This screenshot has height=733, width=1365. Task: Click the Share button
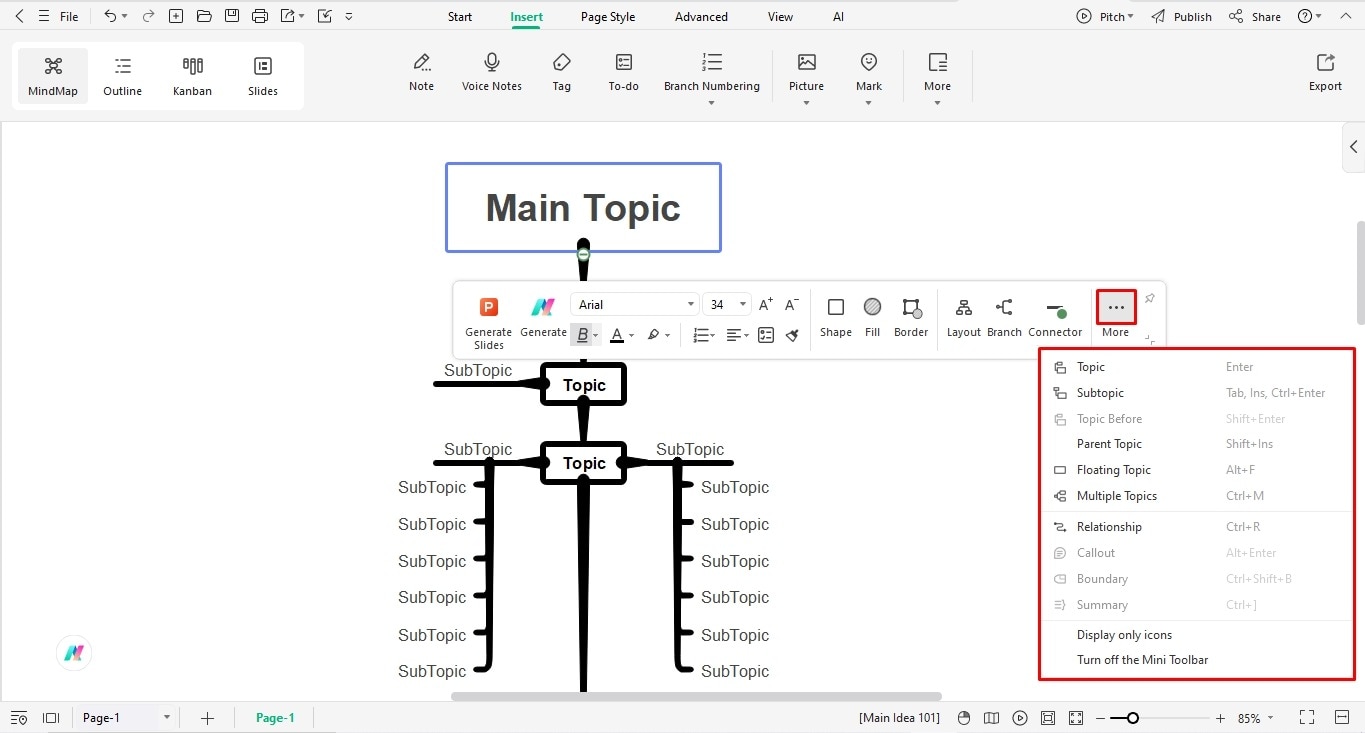tap(1255, 16)
